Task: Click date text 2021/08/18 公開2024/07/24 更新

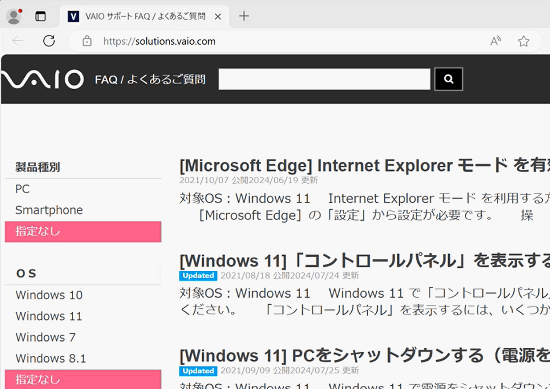Action: [x=289, y=276]
